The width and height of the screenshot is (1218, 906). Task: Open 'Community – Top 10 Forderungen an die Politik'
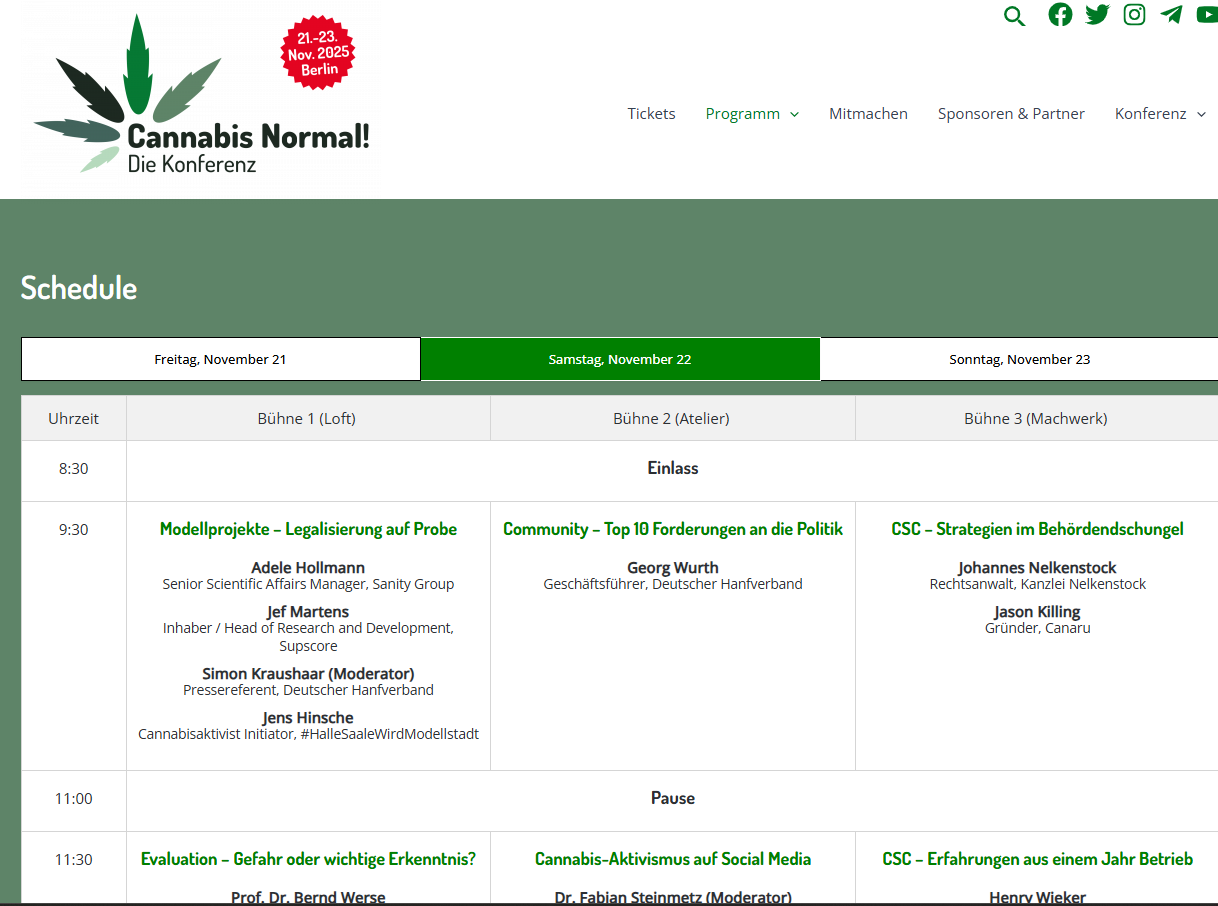click(673, 529)
